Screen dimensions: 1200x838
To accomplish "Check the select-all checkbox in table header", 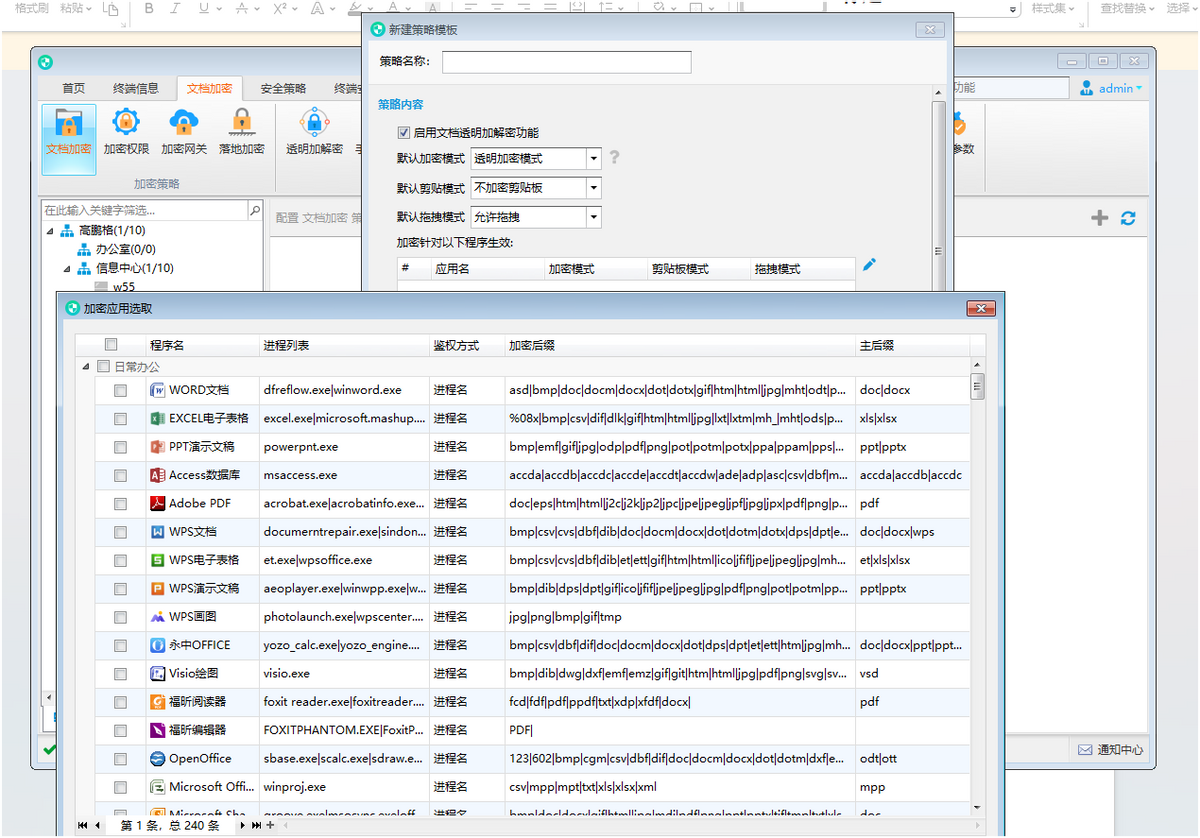I will point(111,345).
